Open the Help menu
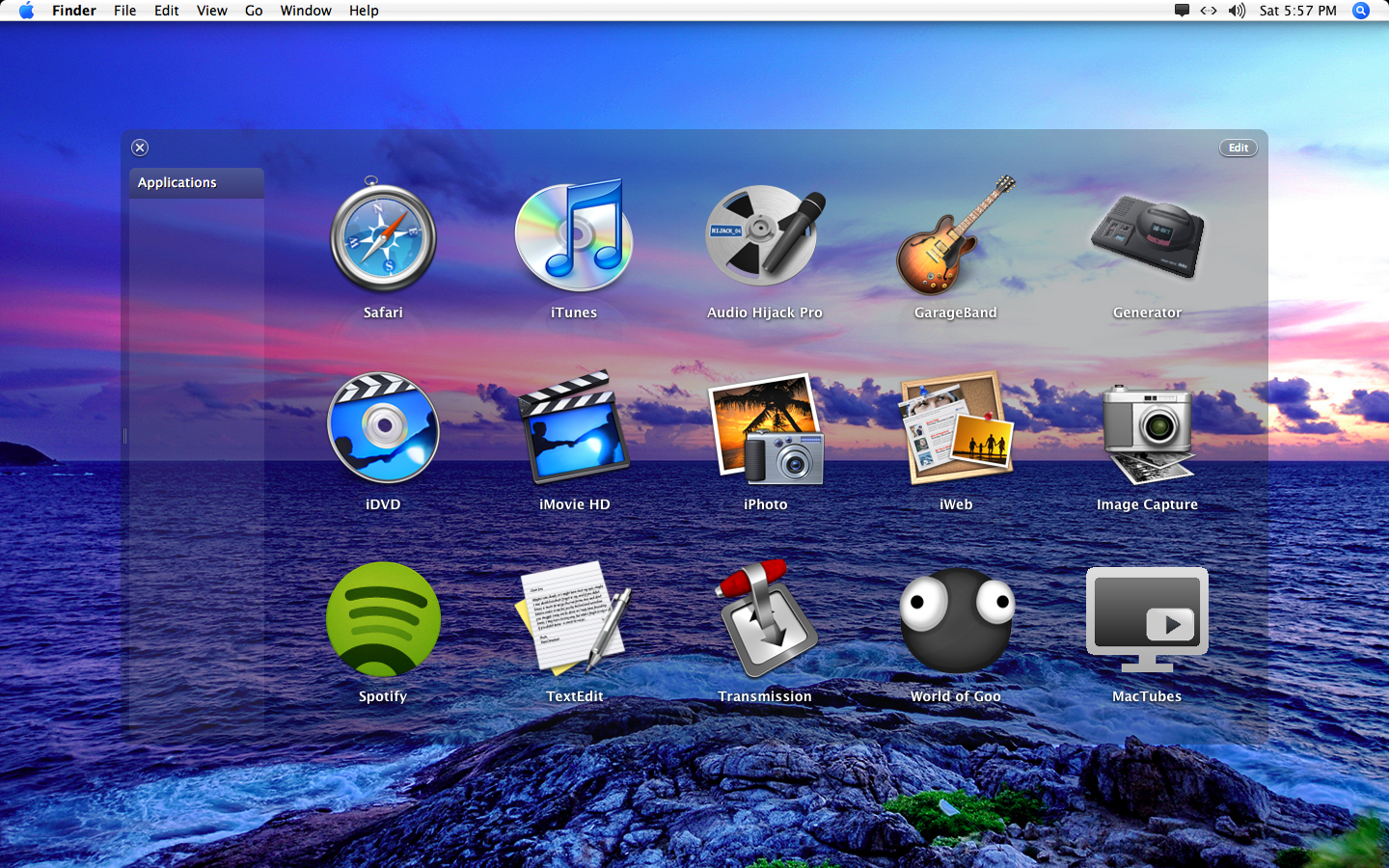This screenshot has height=868, width=1389. [364, 11]
